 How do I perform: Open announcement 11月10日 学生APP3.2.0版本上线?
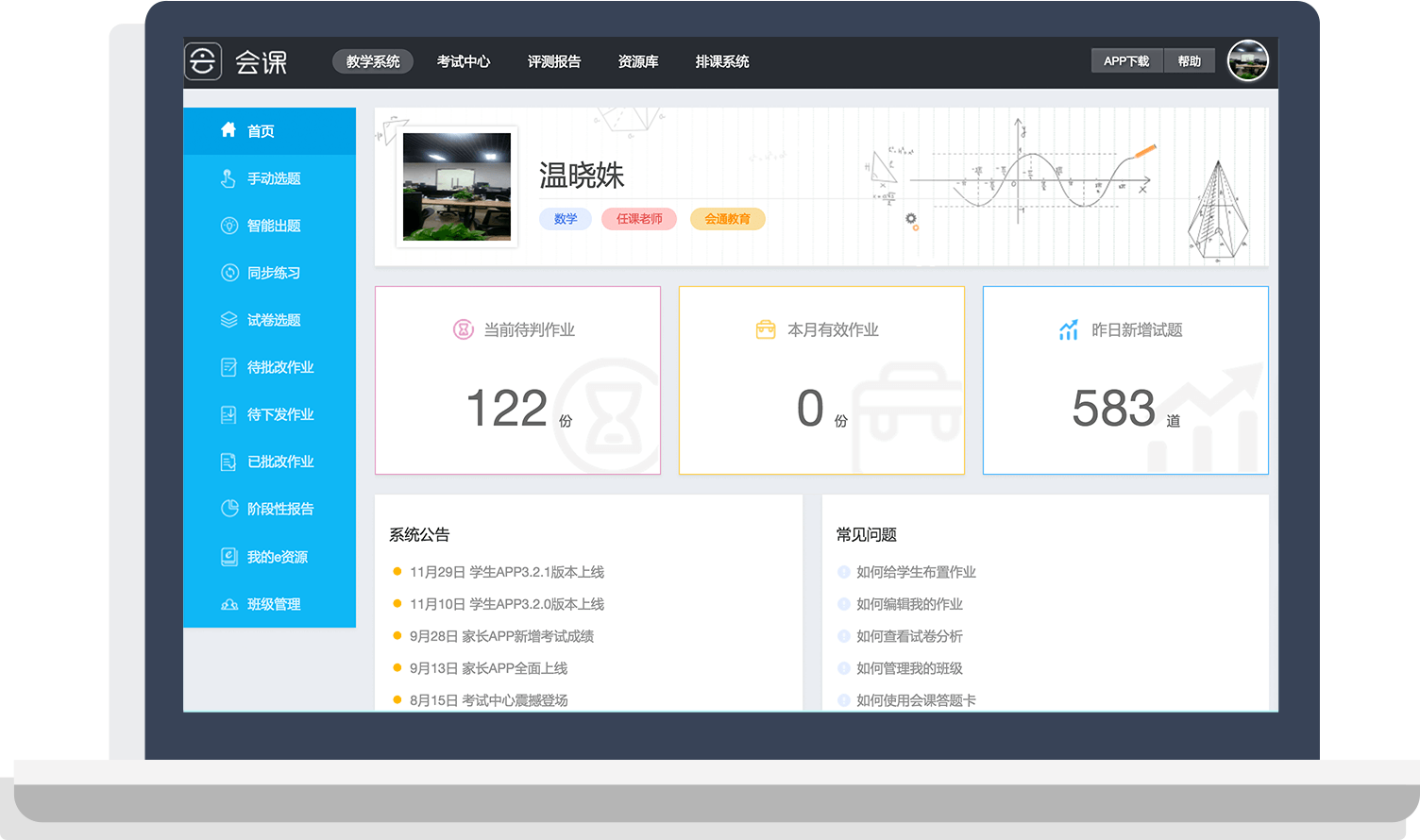pos(507,604)
